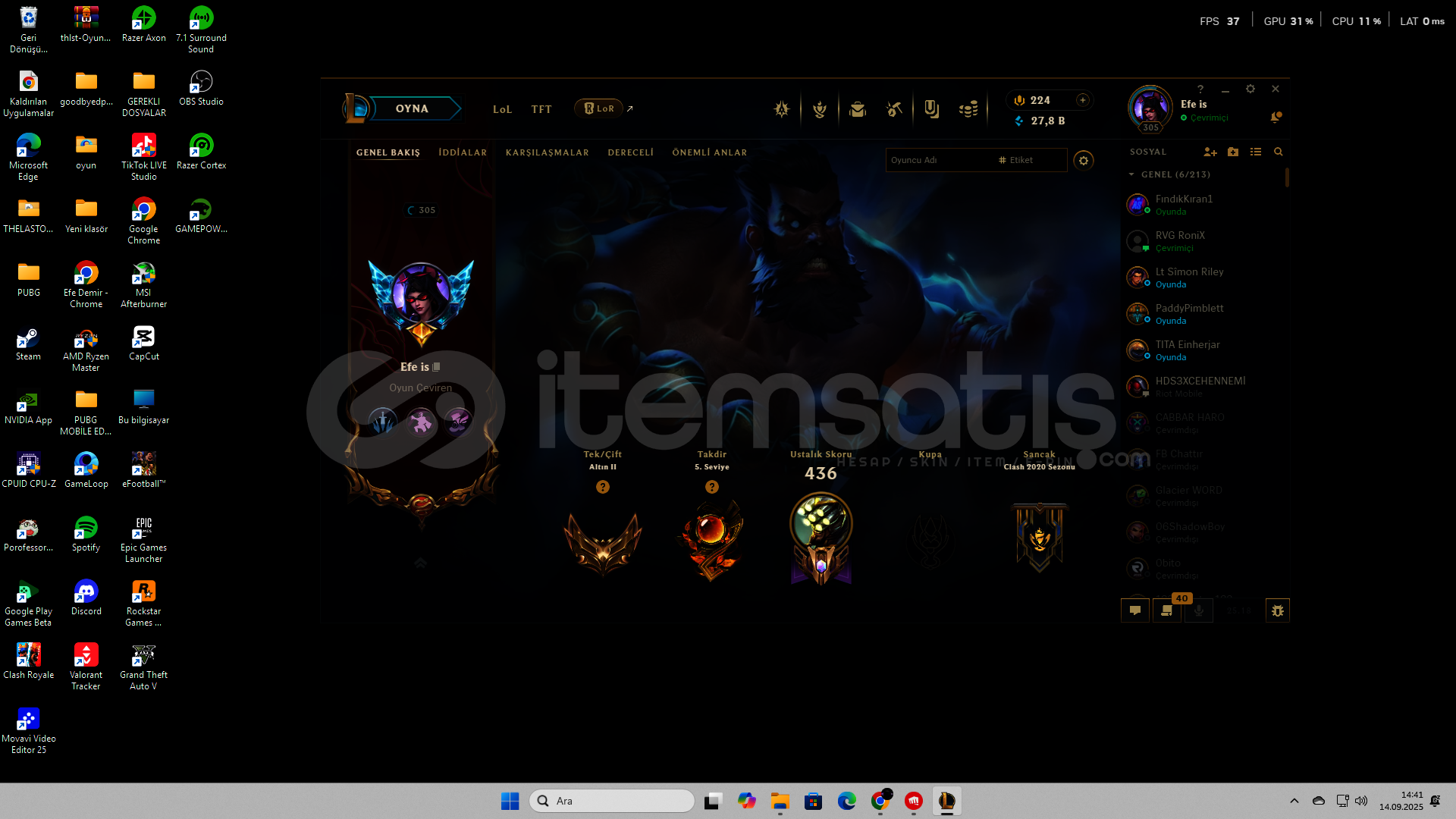Click the first challenge token badge
The height and width of the screenshot is (819, 1456).
point(383,422)
